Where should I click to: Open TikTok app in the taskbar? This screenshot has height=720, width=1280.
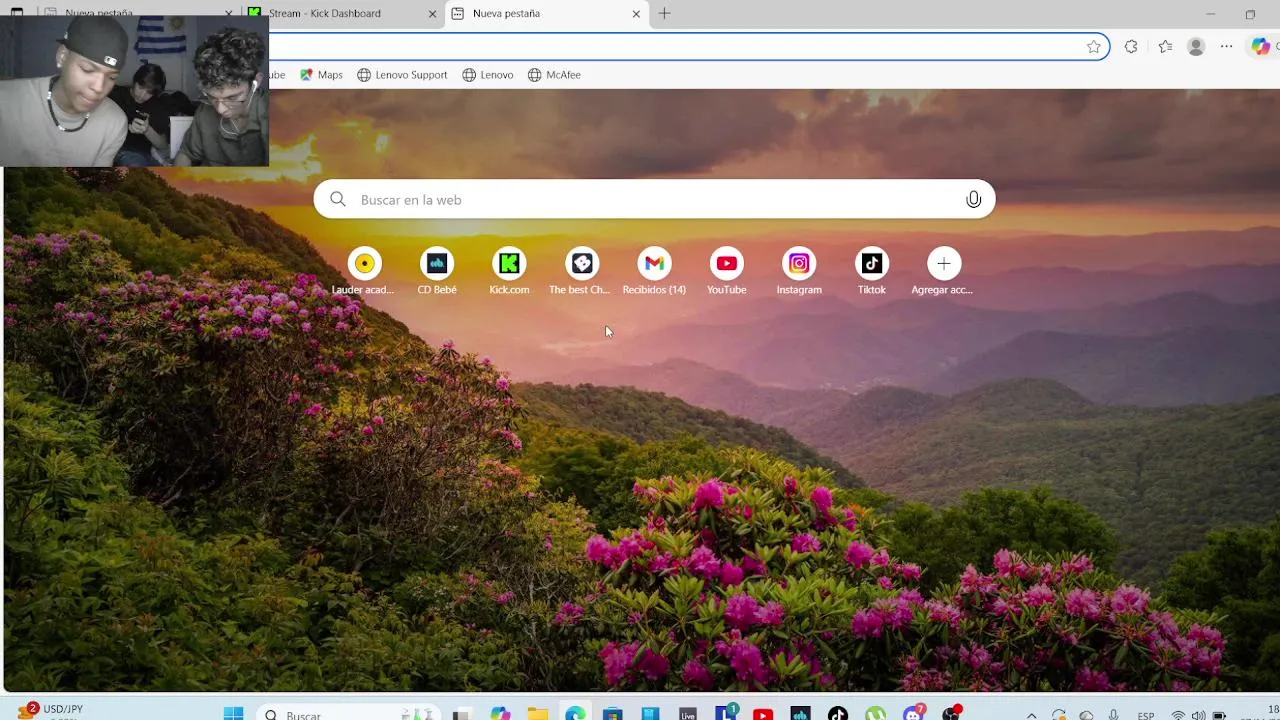838,714
